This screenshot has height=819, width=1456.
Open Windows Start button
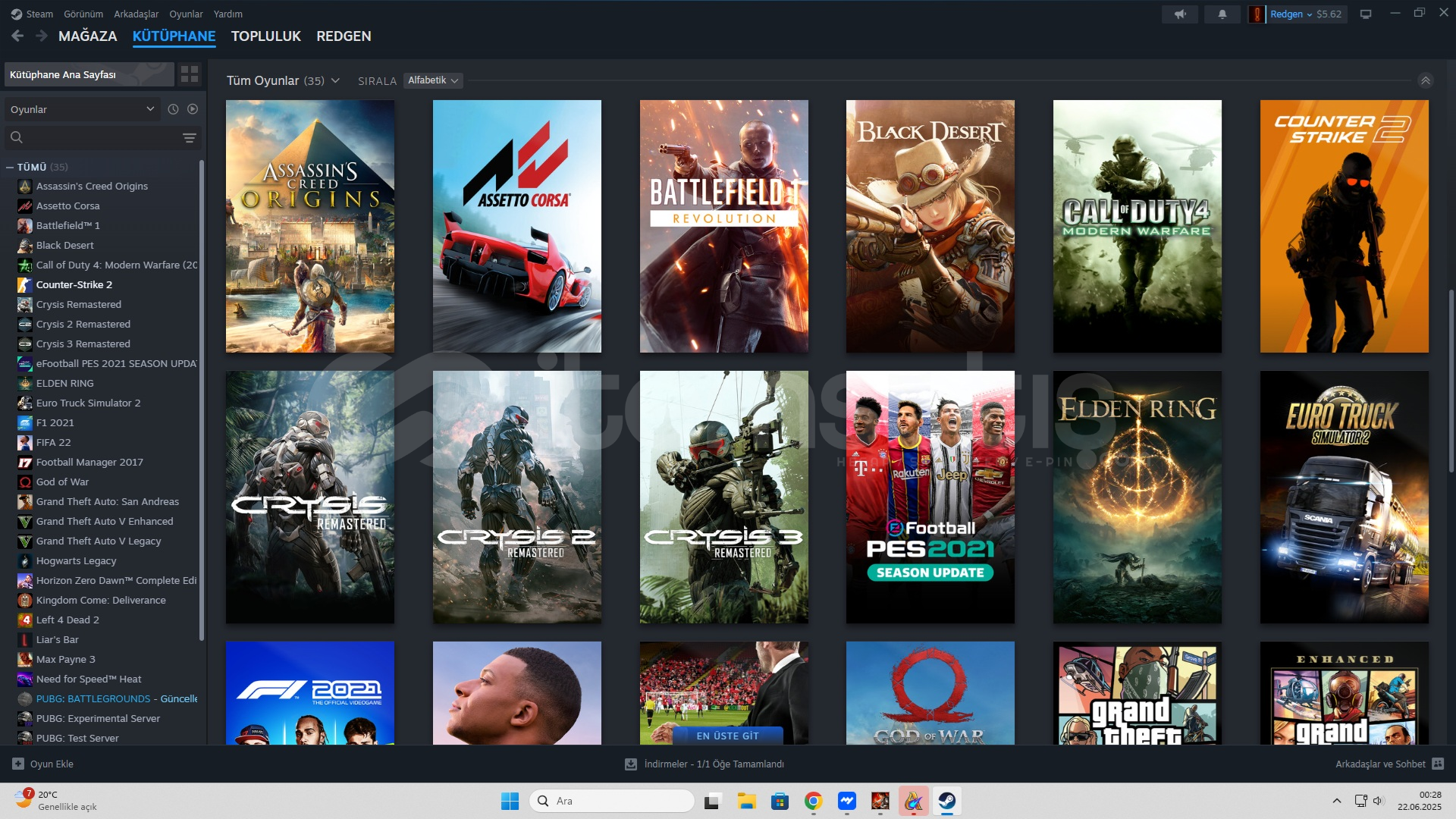510,801
